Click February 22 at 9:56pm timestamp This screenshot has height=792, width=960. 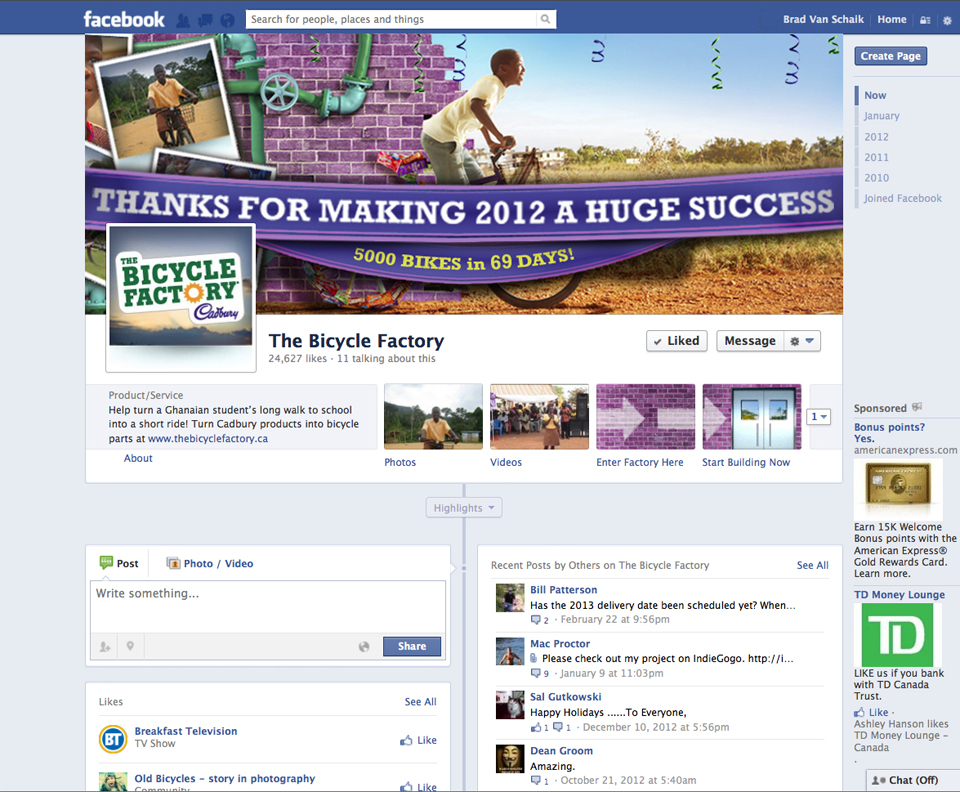tap(615, 619)
